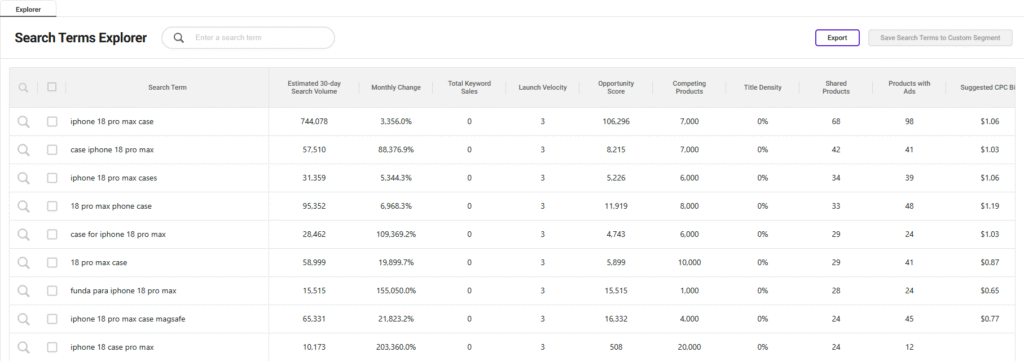The width and height of the screenshot is (1024, 361).
Task: Open magnifier for 'case iphone 18 pro max'
Action: point(24,149)
